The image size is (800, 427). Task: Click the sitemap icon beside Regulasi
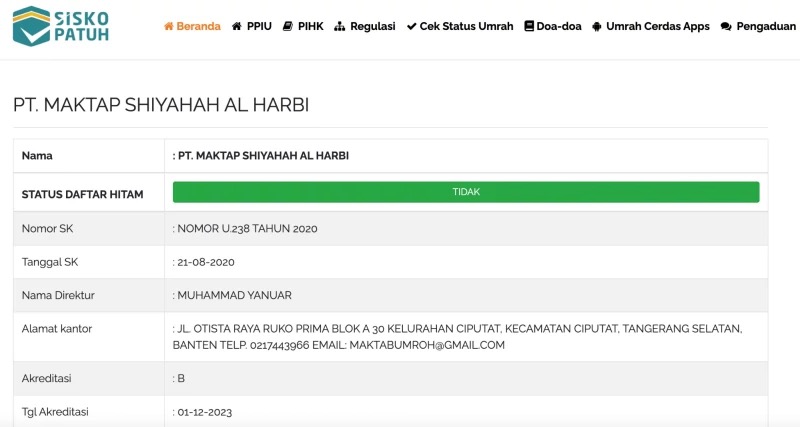pos(339,26)
